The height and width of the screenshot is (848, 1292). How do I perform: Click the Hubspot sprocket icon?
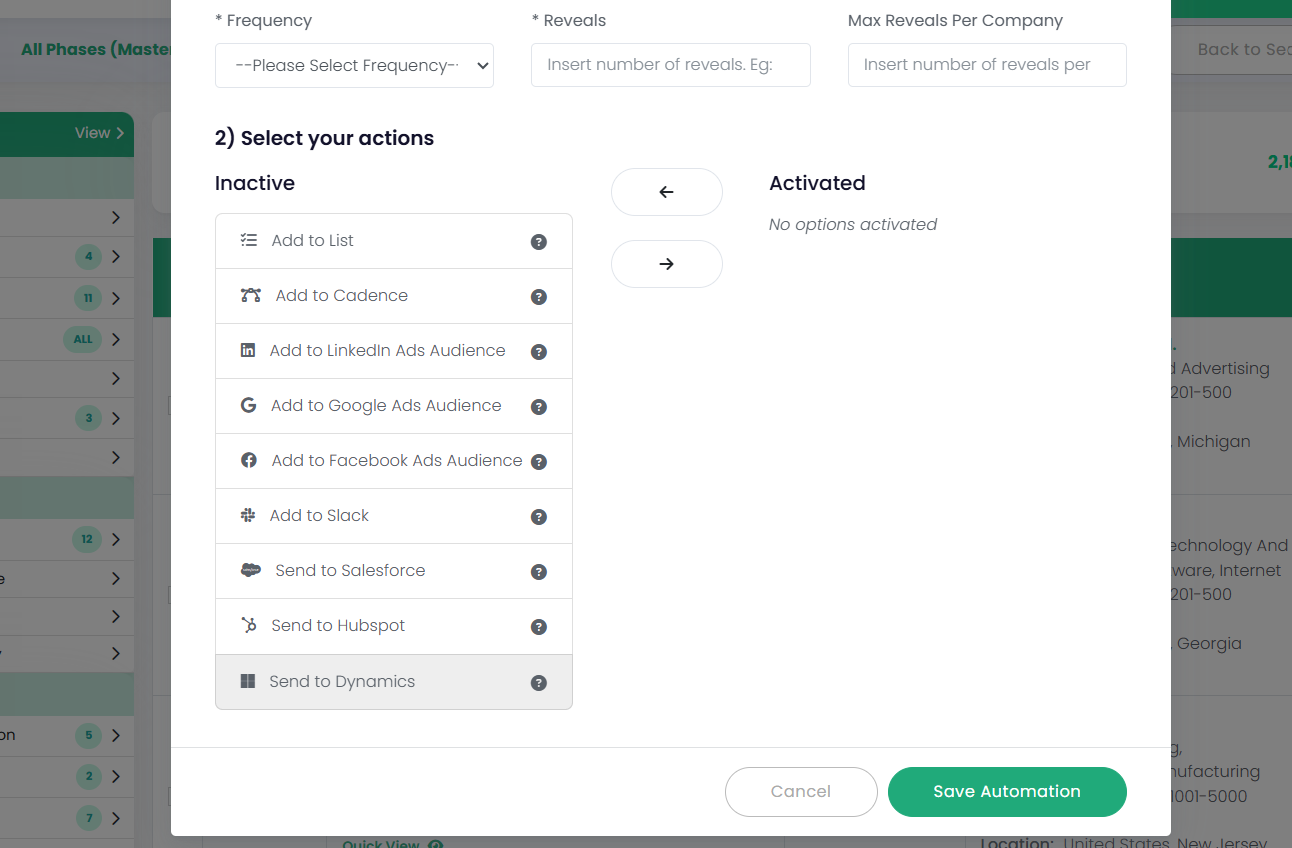click(249, 626)
